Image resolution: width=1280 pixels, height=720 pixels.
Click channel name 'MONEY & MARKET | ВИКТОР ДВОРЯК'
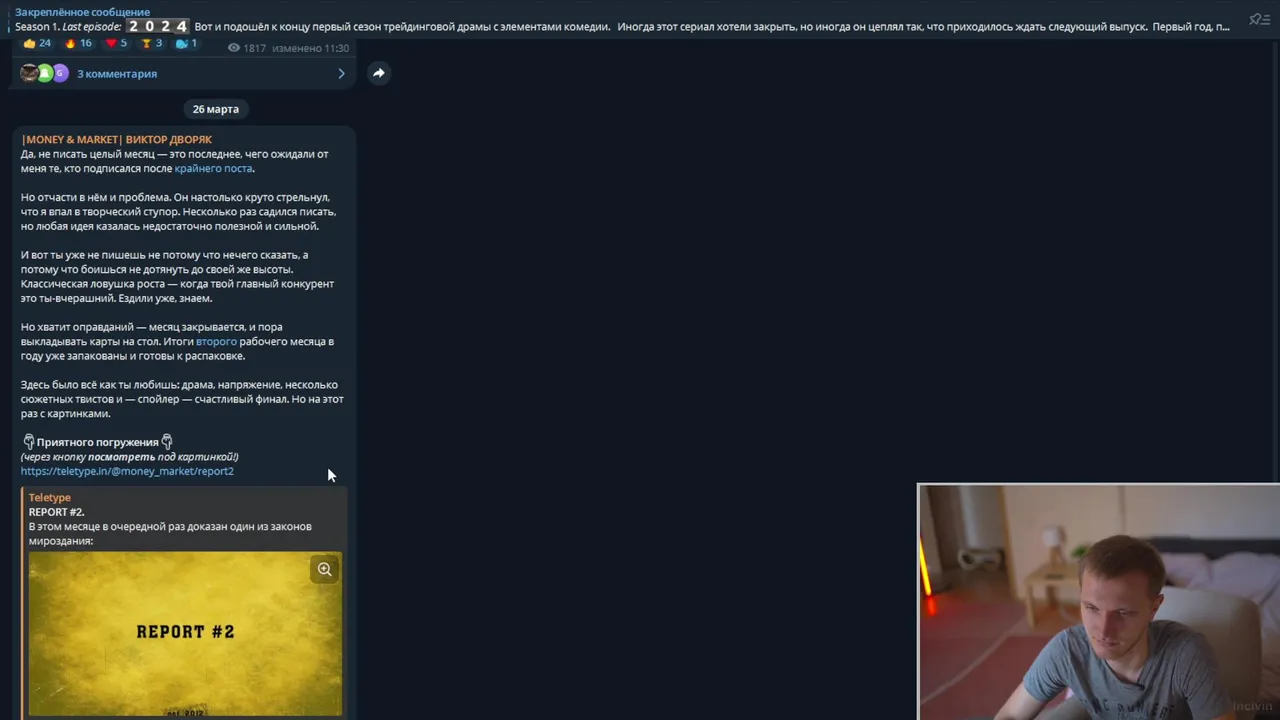tap(117, 139)
